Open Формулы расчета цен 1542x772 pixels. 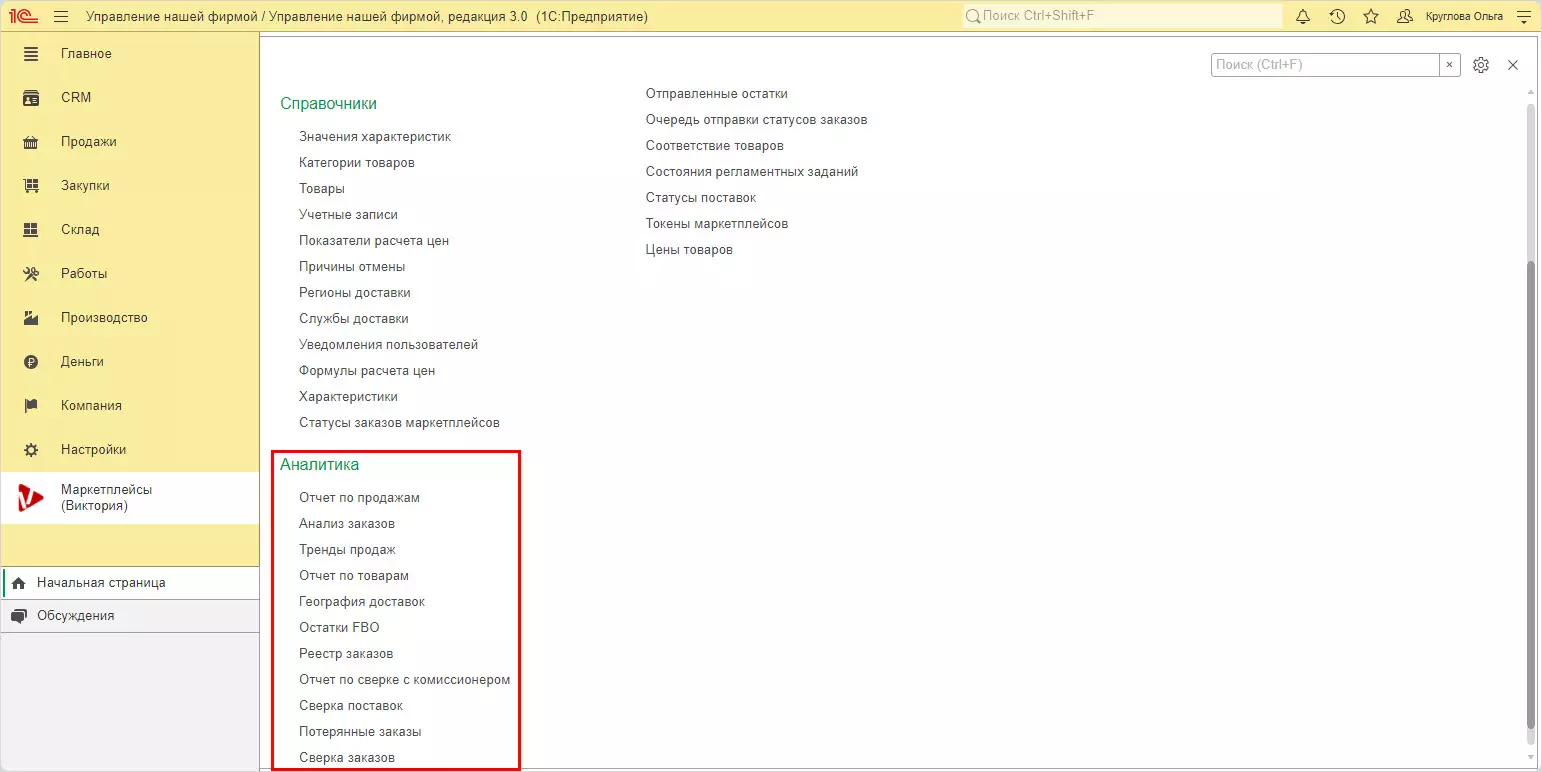pos(367,371)
